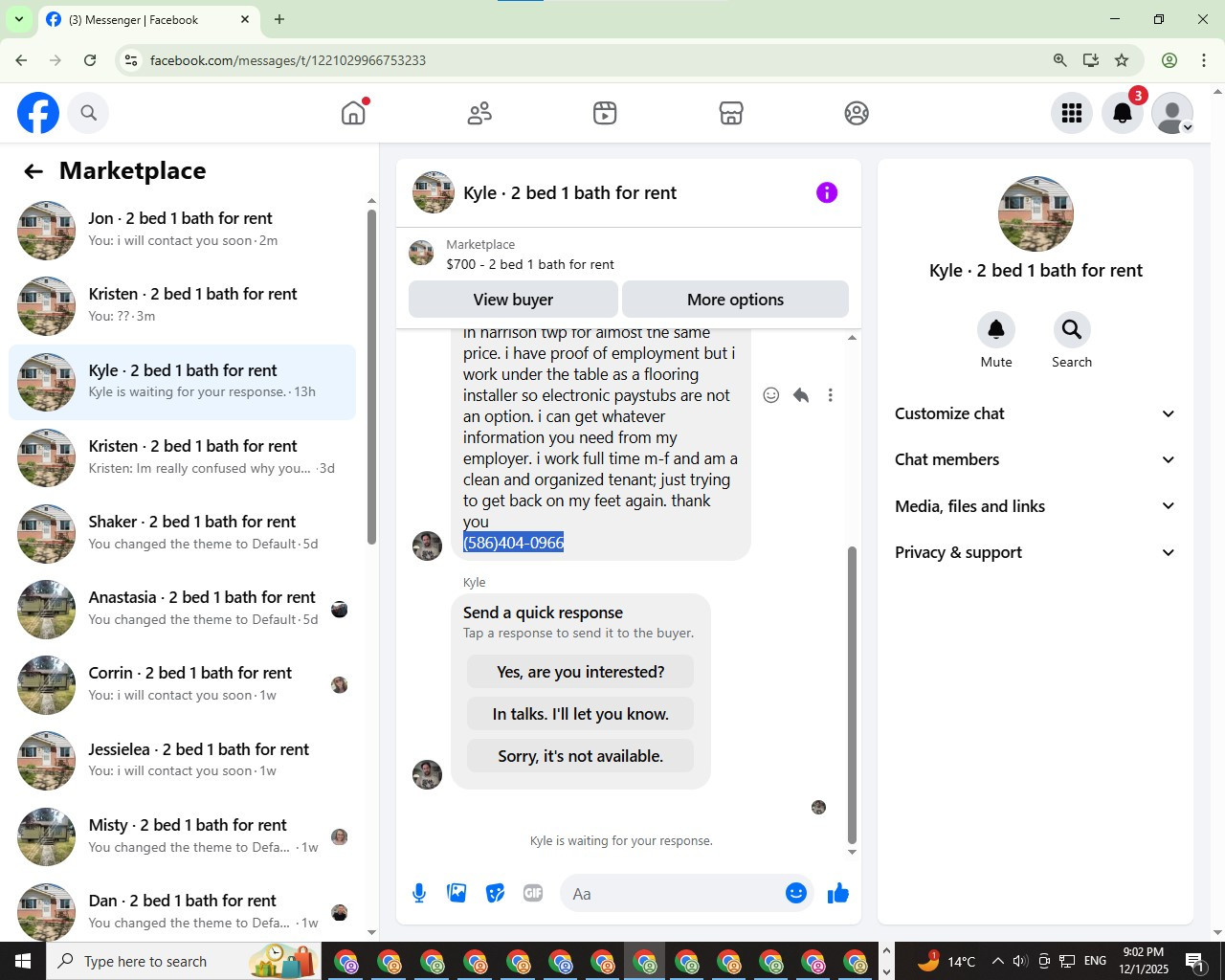Open Facebook search magnifier
This screenshot has width=1225, height=980.
pyautogui.click(x=88, y=113)
